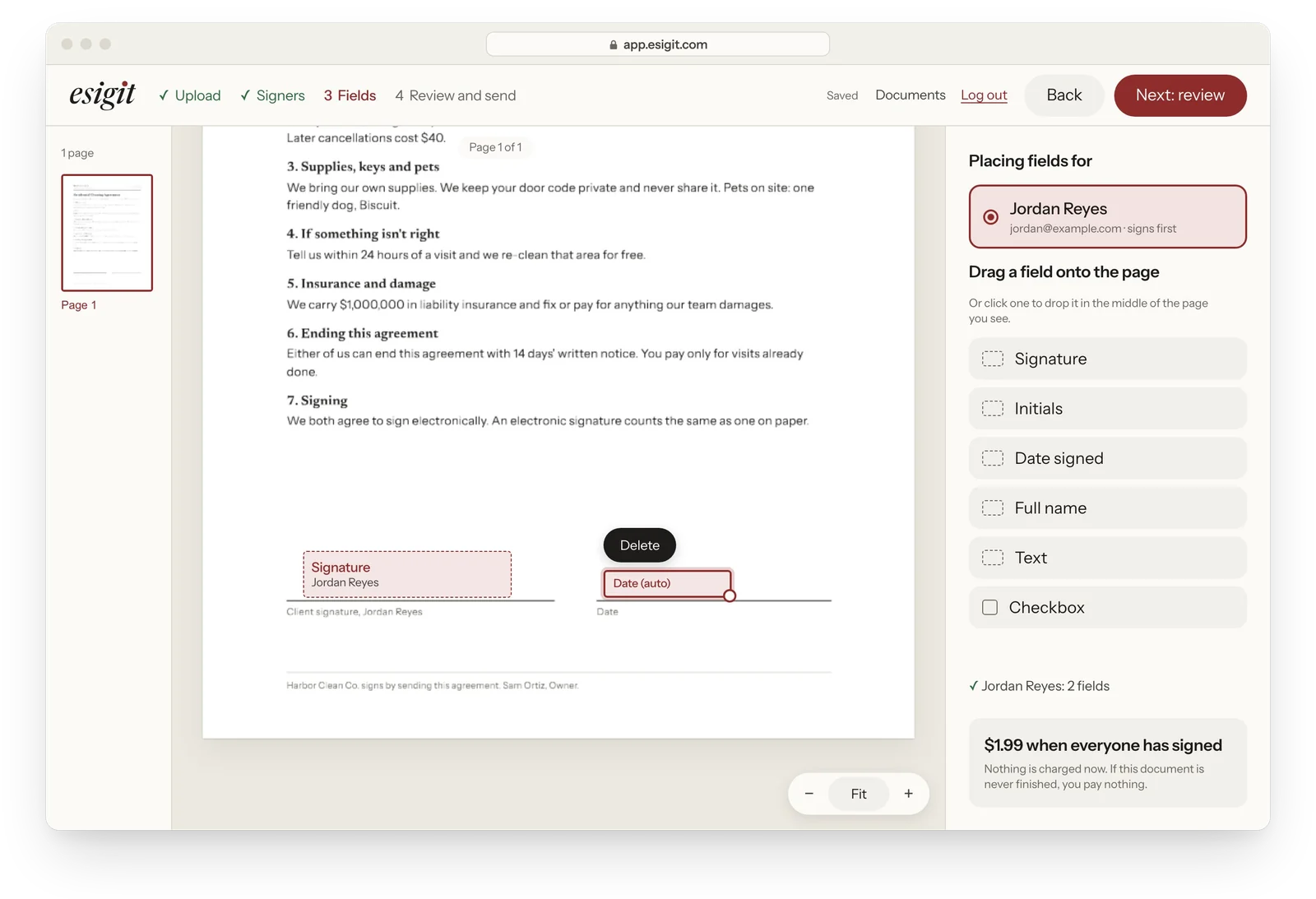Click the '5. Insurance and damage' heading
This screenshot has height=899, width=1316.
pos(361,284)
